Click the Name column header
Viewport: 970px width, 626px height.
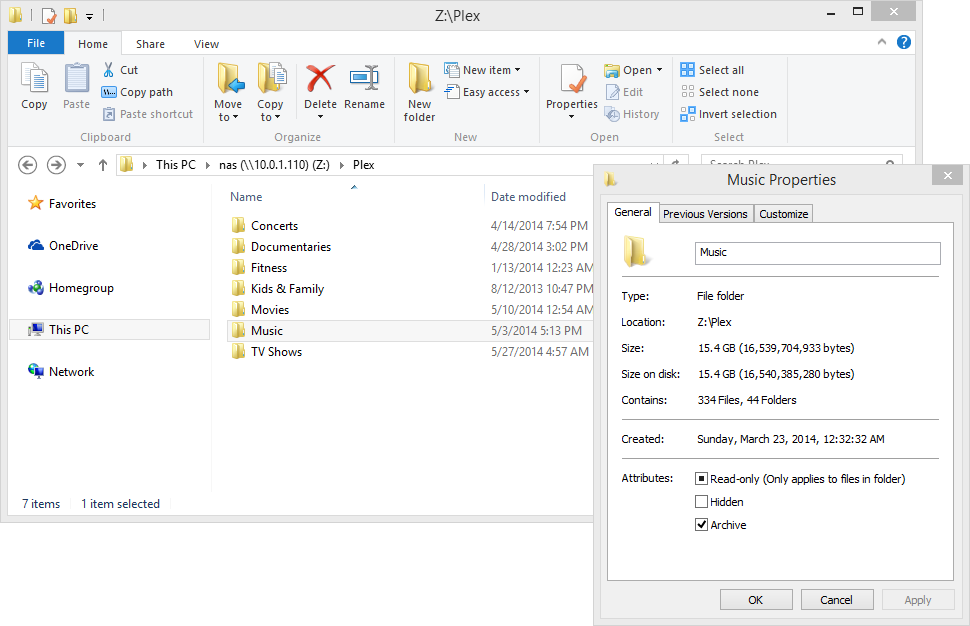pos(246,197)
